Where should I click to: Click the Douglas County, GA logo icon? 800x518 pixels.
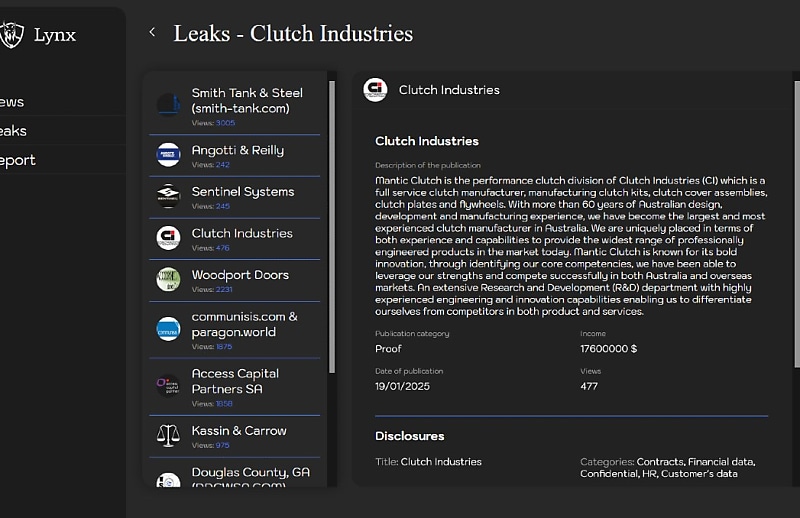pos(168,480)
